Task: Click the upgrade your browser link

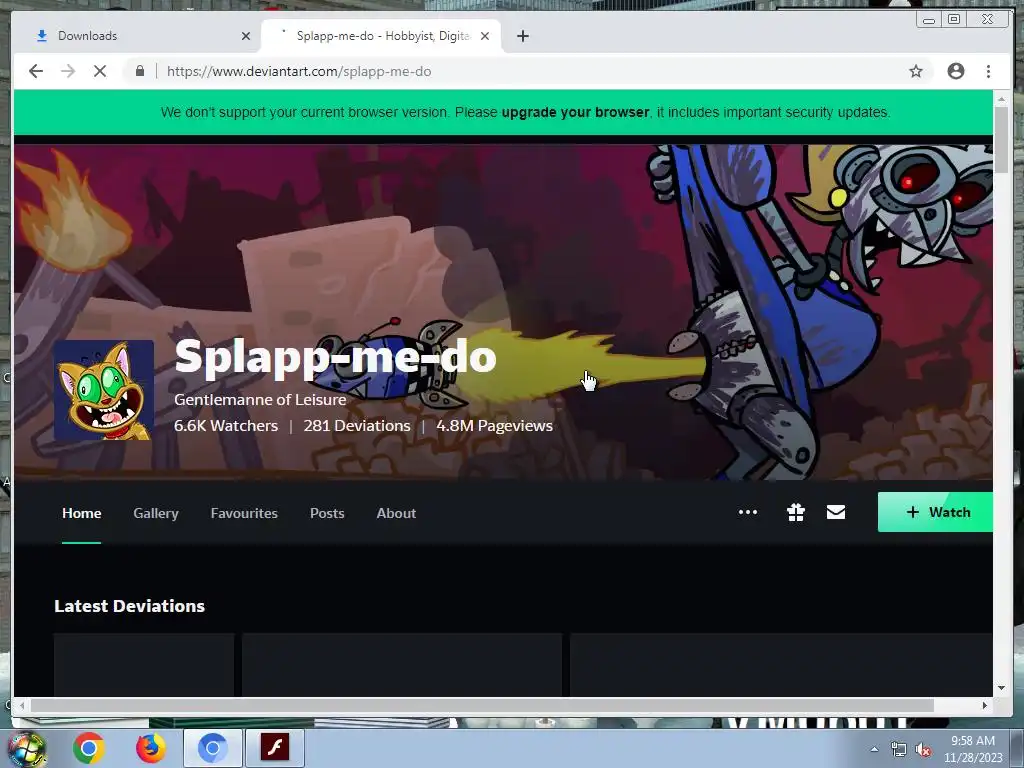Action: (x=575, y=112)
